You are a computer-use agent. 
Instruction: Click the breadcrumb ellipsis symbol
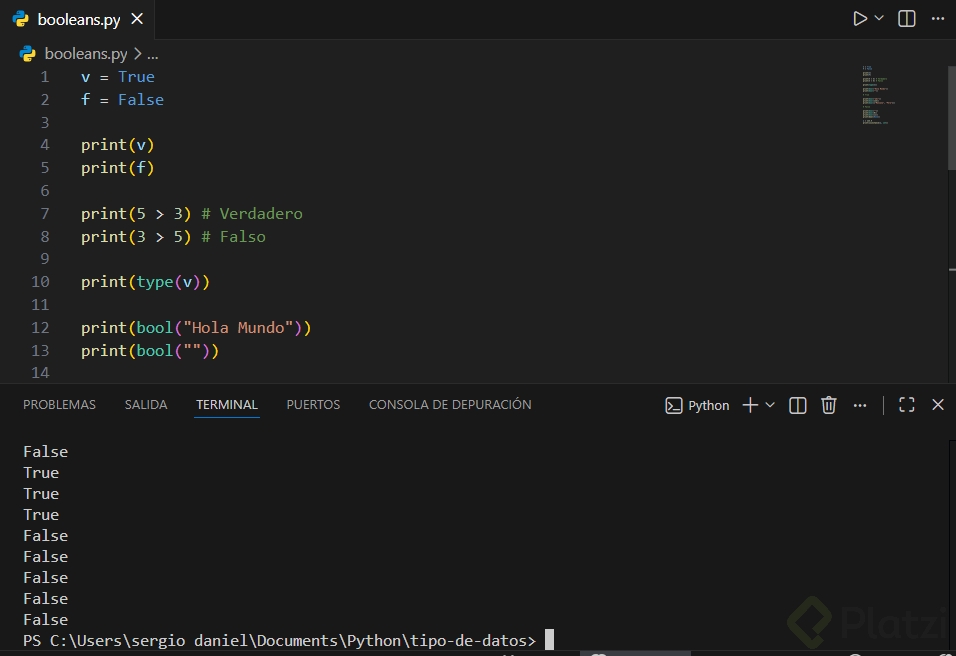[152, 54]
